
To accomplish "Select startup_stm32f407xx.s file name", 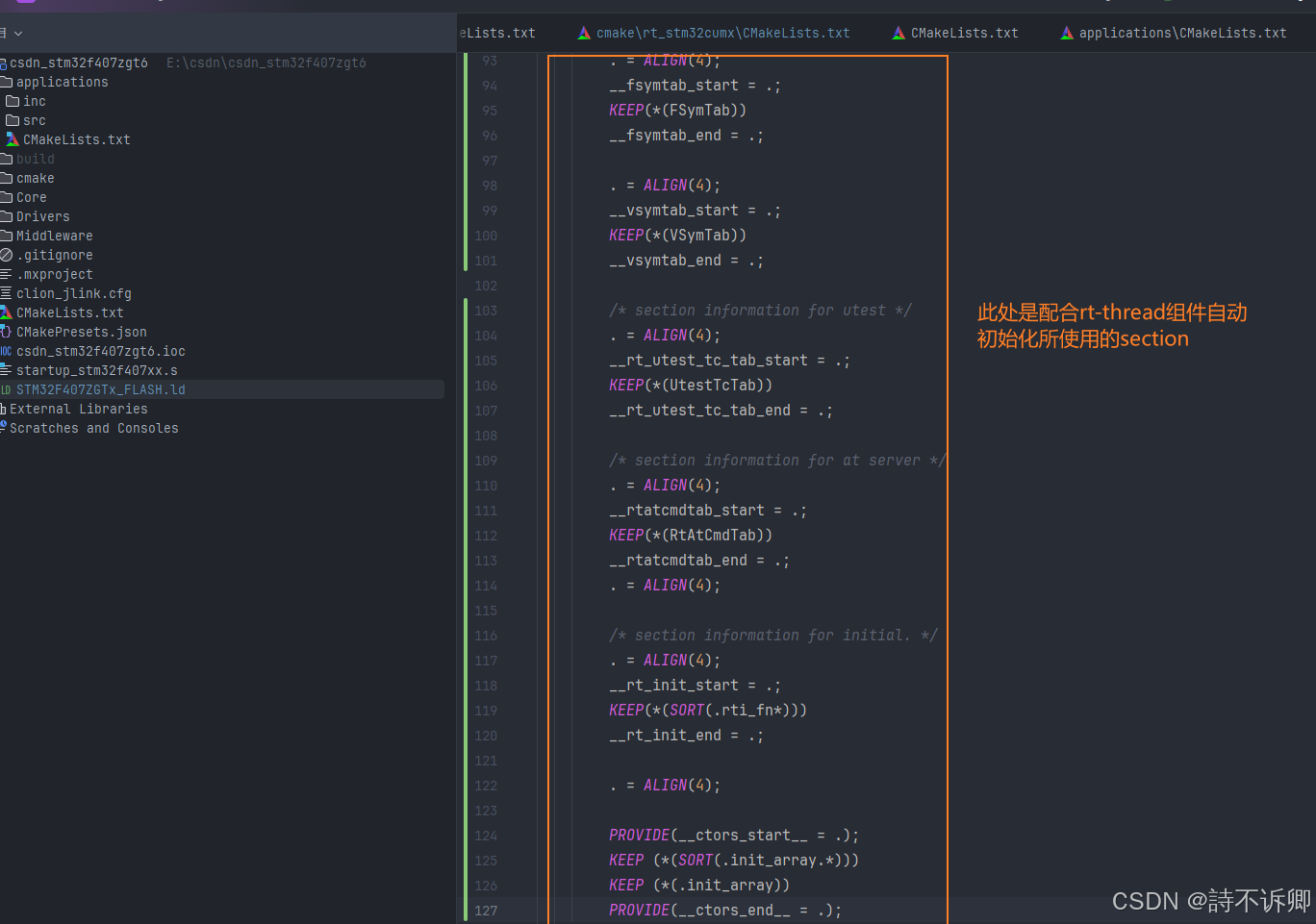I will [97, 370].
